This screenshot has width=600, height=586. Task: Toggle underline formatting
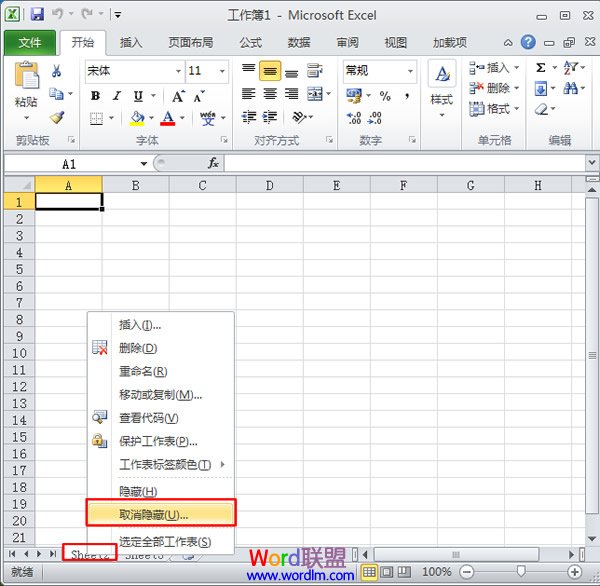[x=138, y=96]
